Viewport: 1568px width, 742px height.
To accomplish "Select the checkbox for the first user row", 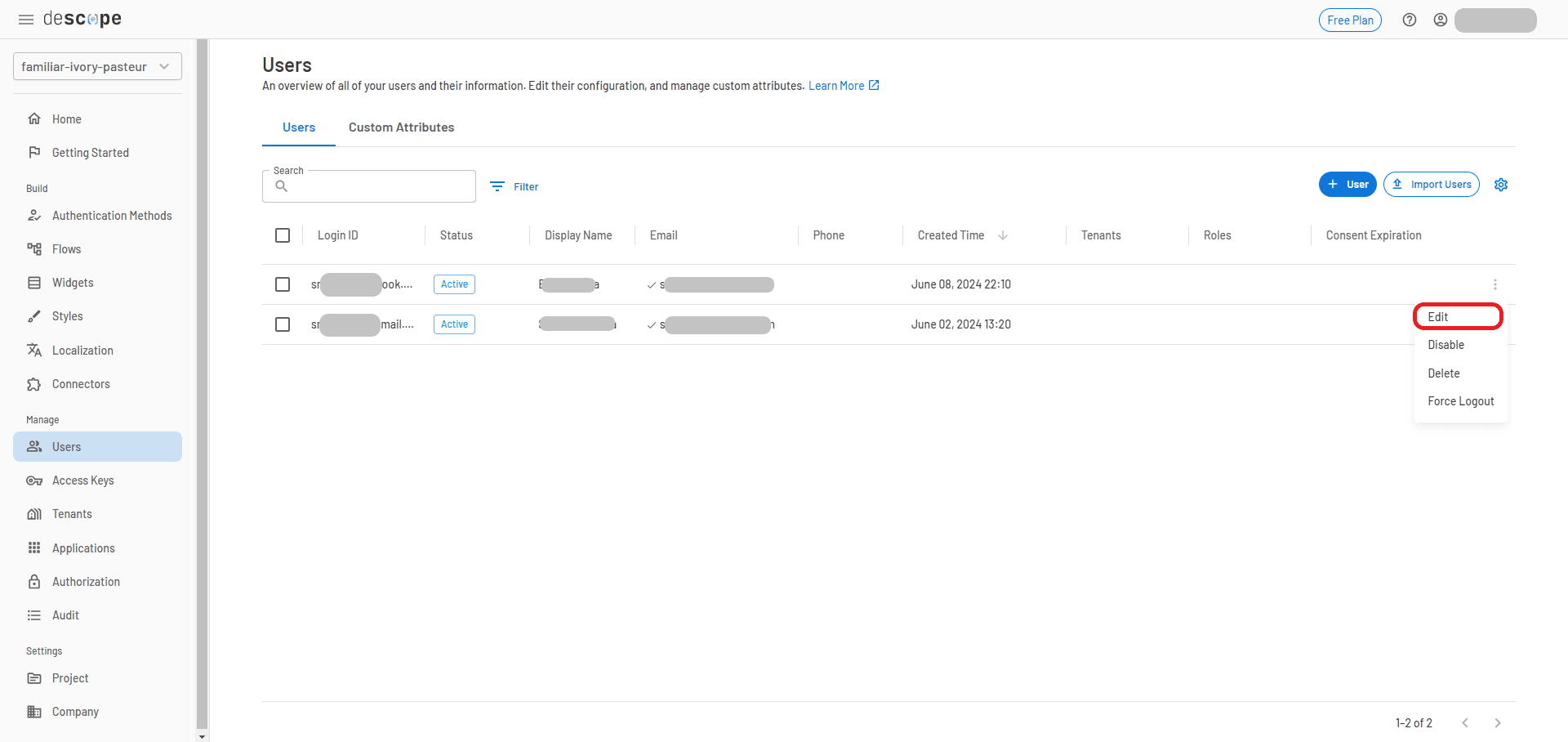I will [283, 284].
